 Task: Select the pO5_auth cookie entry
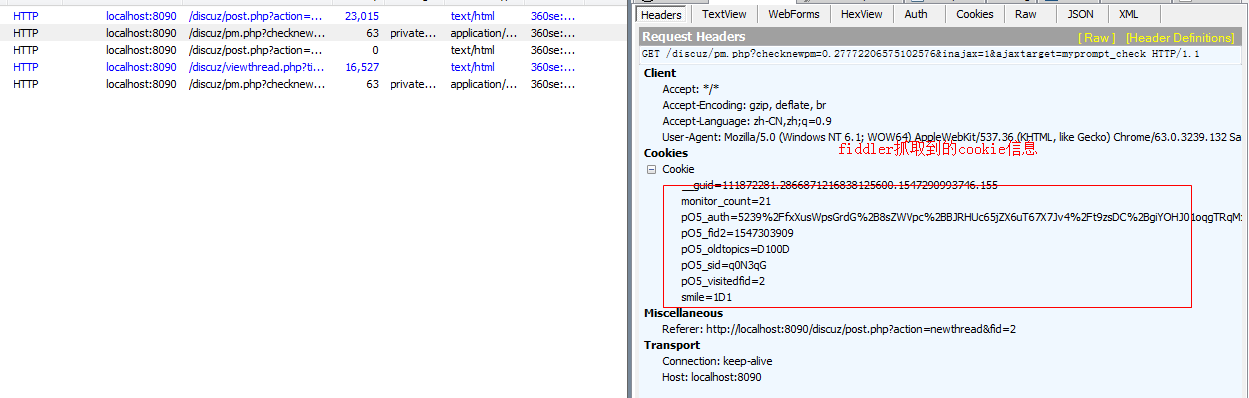(x=961, y=217)
